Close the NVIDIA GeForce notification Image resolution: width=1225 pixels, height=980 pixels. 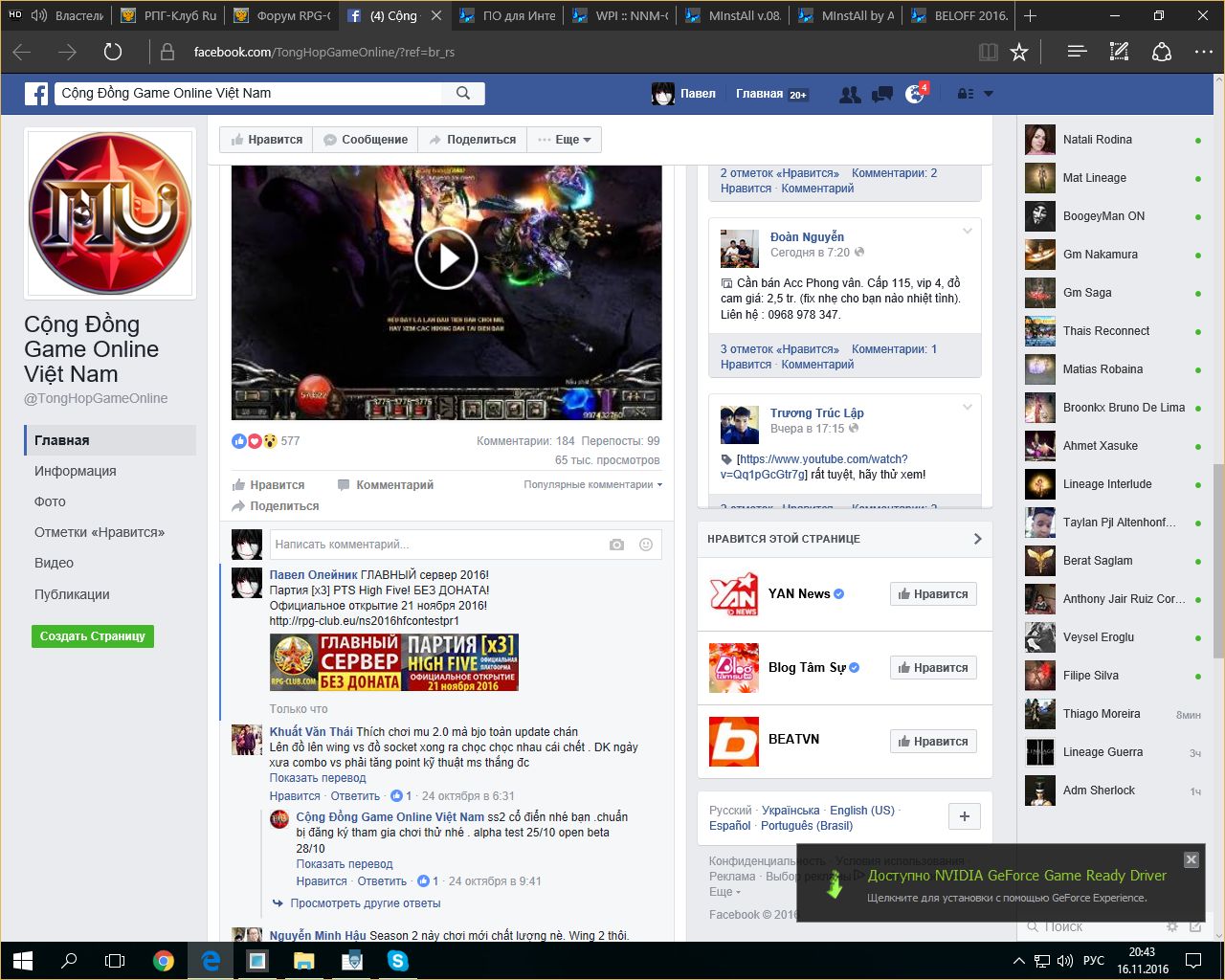[1192, 859]
